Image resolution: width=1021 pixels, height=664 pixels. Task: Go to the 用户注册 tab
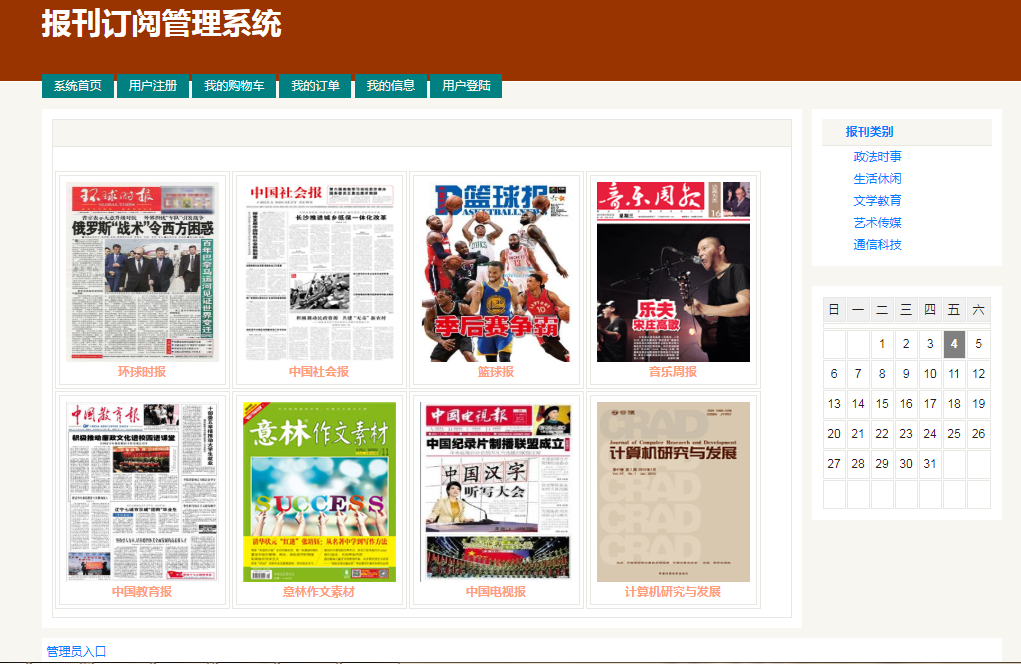(153, 86)
